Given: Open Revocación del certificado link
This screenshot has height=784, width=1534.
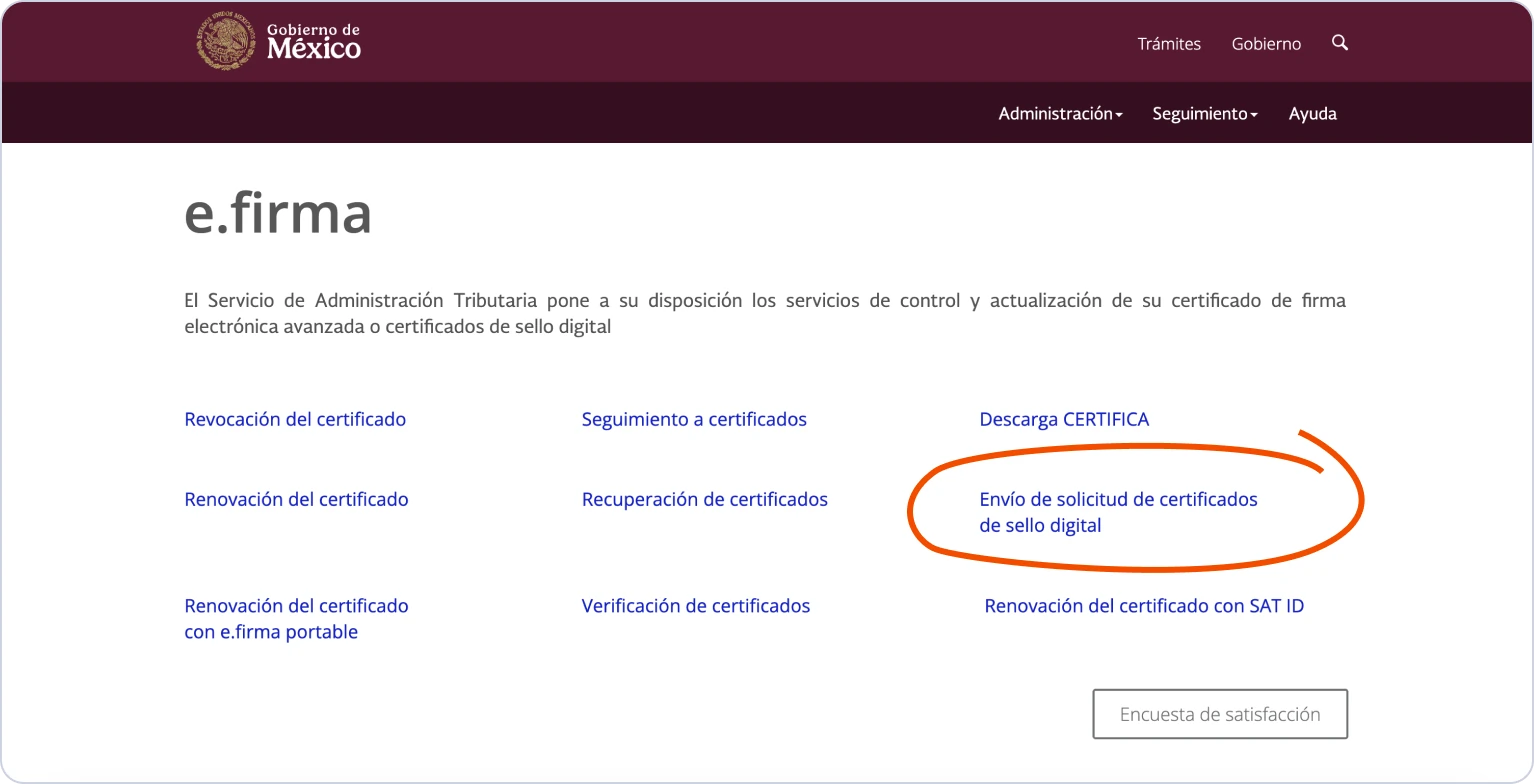Looking at the screenshot, I should (295, 419).
